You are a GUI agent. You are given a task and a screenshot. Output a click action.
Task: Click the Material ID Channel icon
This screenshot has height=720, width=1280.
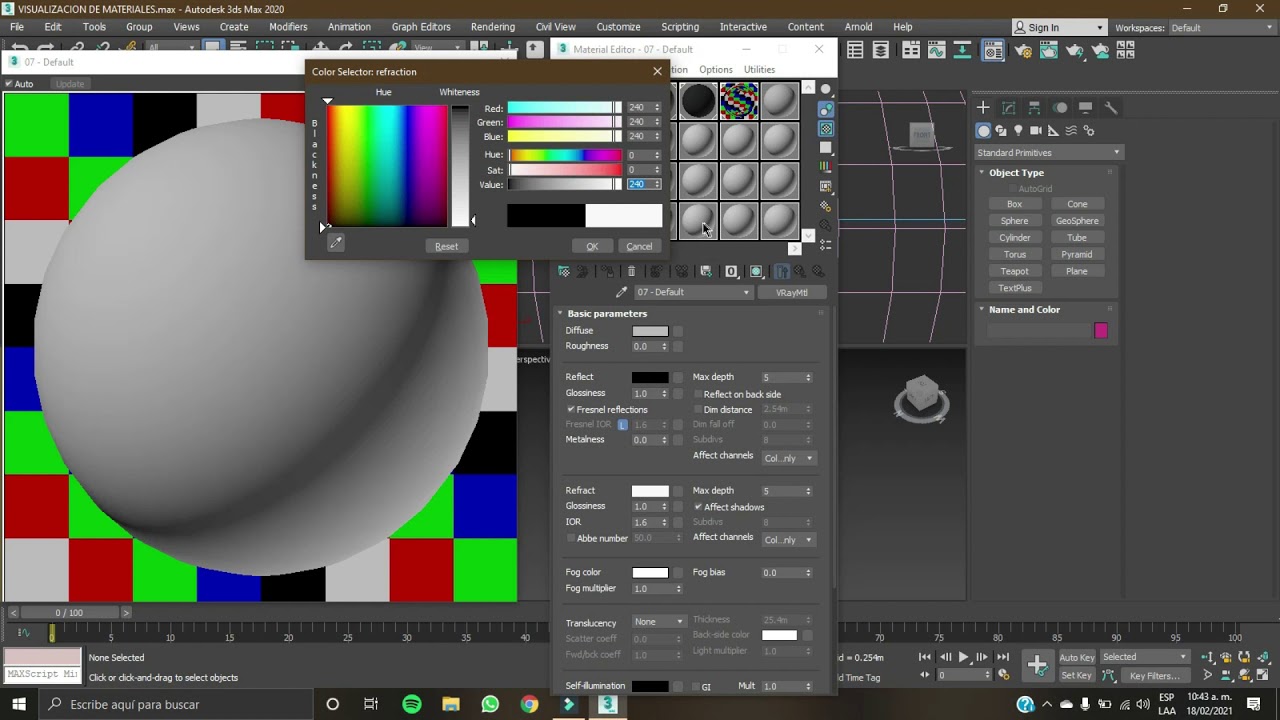[731, 271]
